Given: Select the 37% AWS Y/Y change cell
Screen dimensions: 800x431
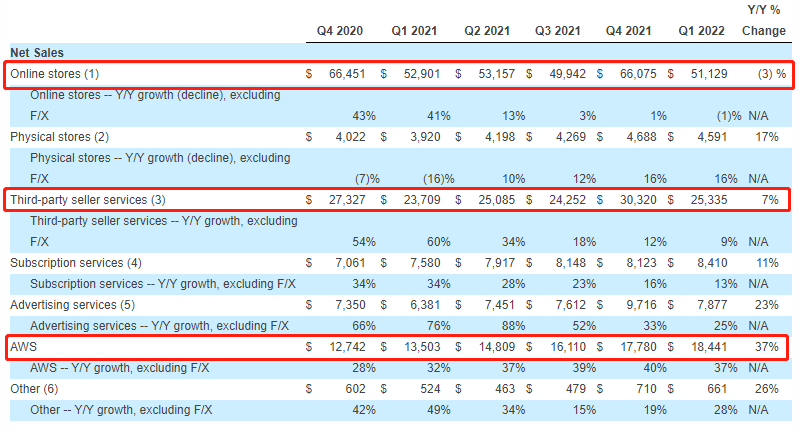Looking at the screenshot, I should point(768,346).
